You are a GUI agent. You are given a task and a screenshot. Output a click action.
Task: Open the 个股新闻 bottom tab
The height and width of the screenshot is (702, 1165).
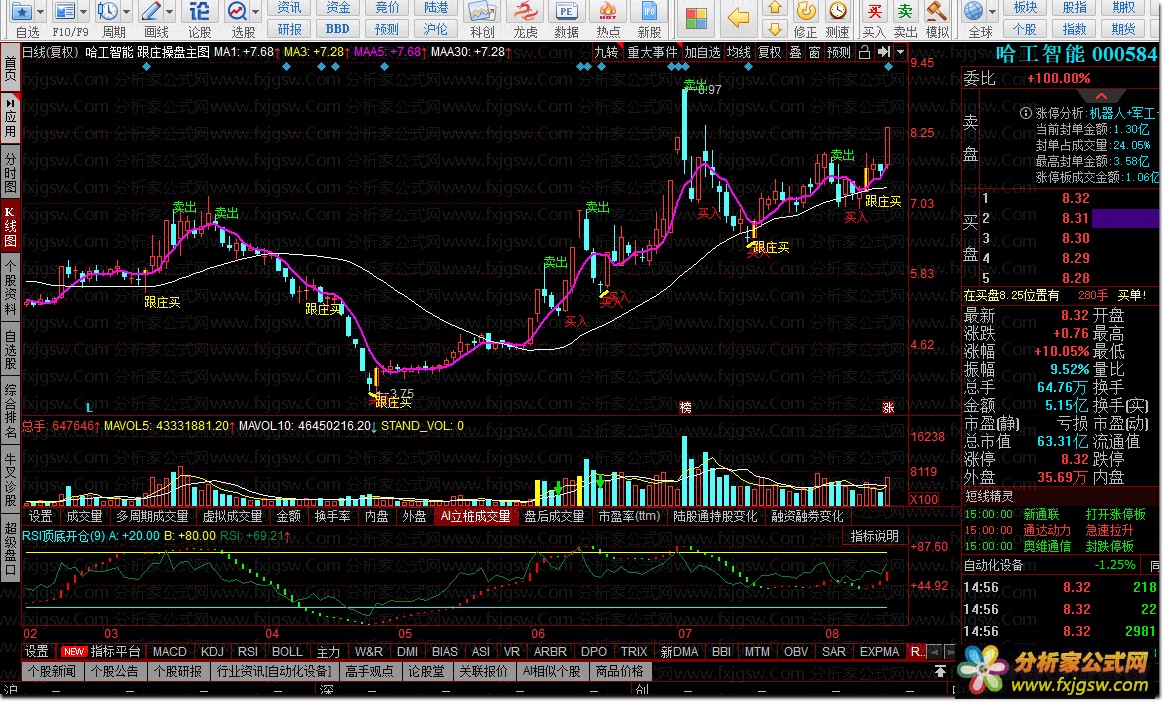coord(52,672)
